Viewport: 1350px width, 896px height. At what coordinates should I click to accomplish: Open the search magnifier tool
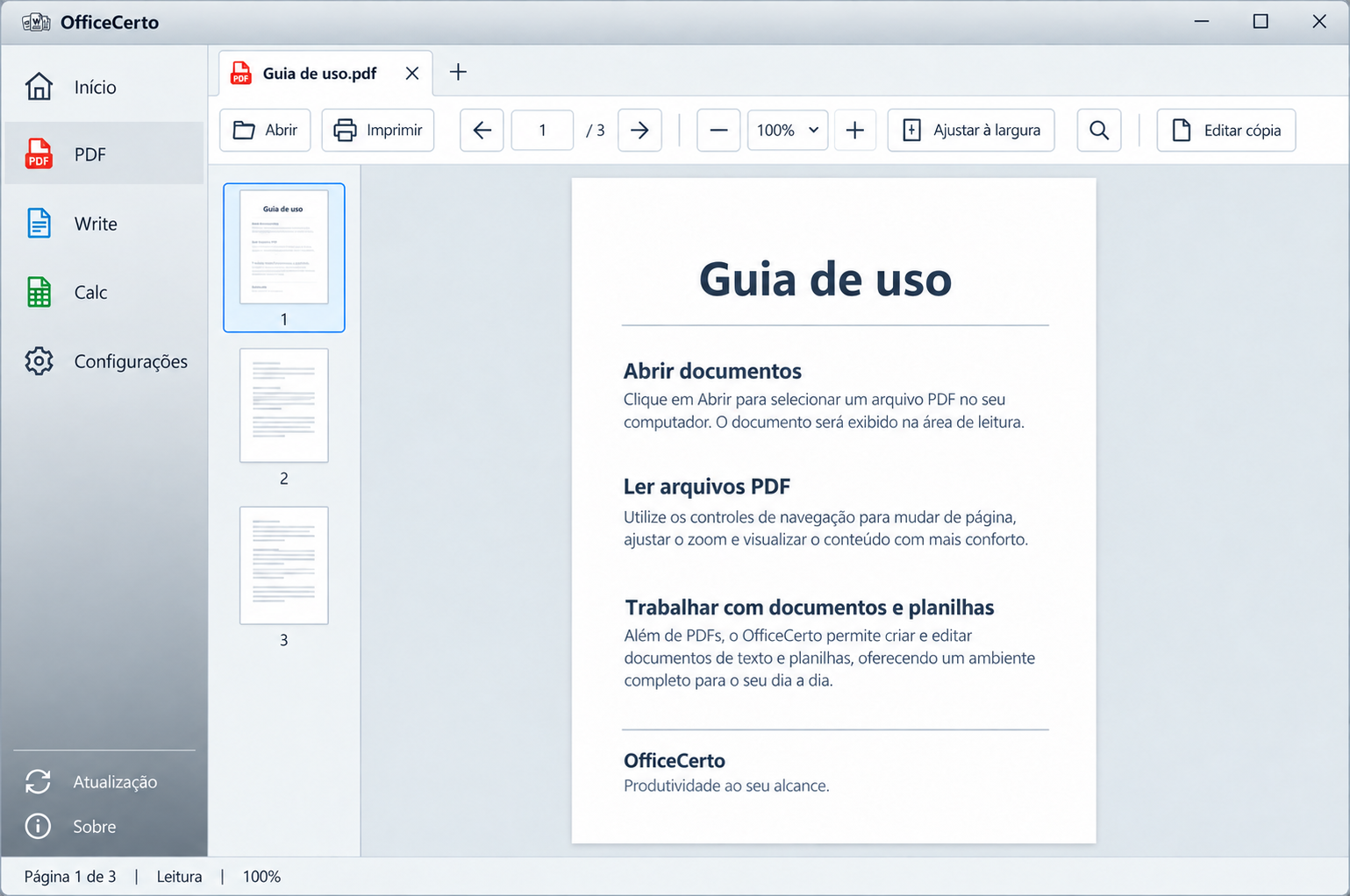pos(1099,130)
